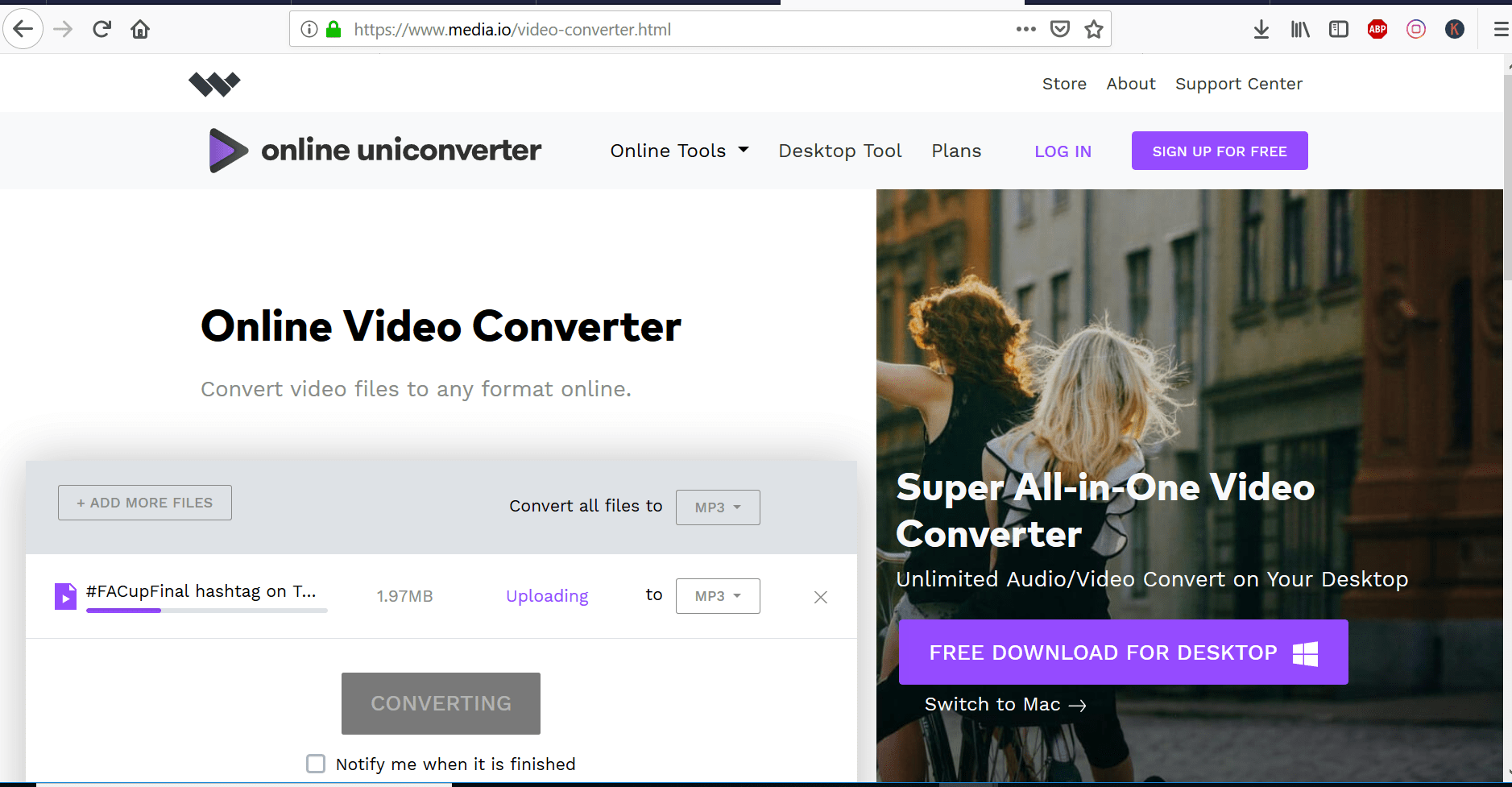
Task: Bookmark this page with the star icon
Action: [x=1094, y=29]
